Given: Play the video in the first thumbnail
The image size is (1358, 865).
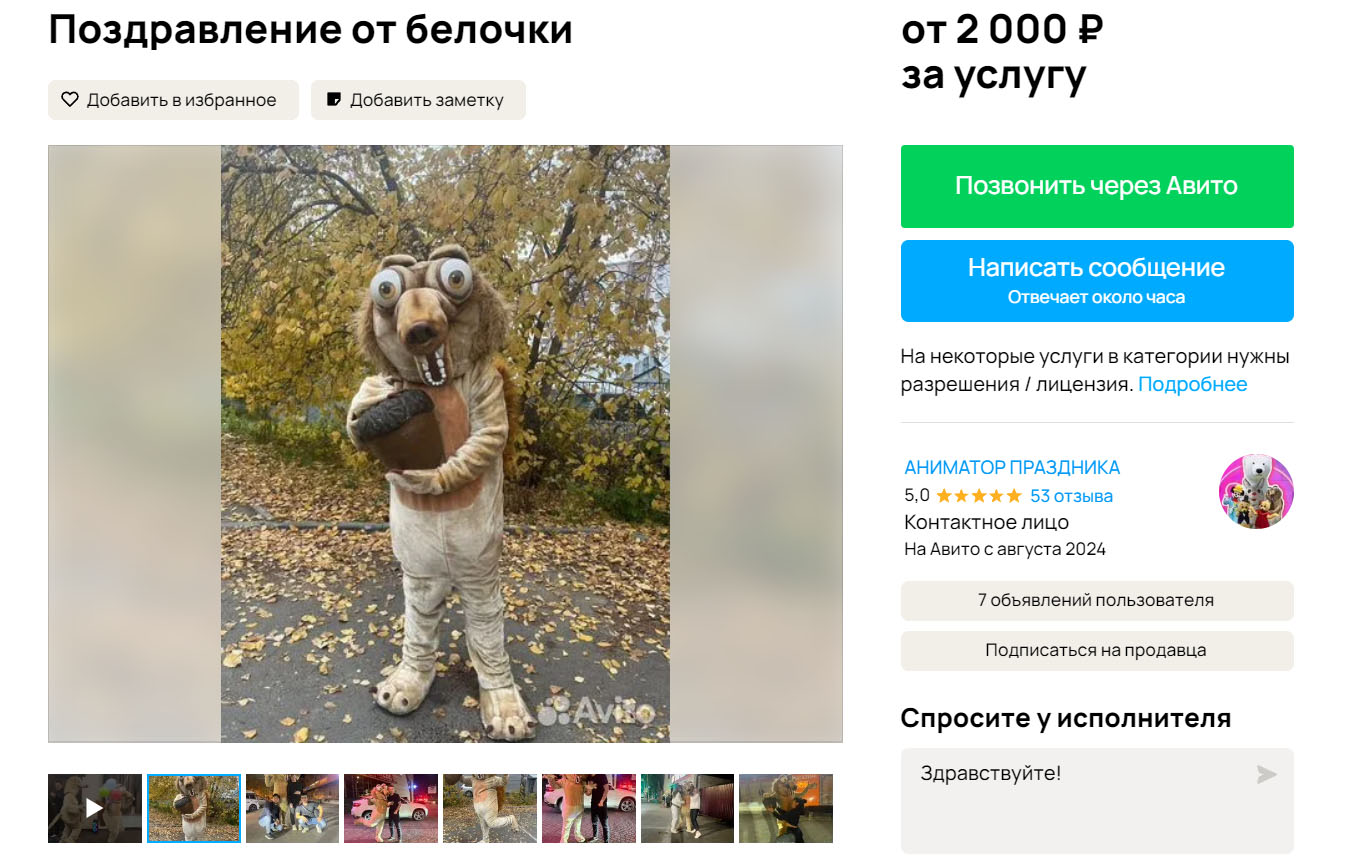Looking at the screenshot, I should click(95, 808).
